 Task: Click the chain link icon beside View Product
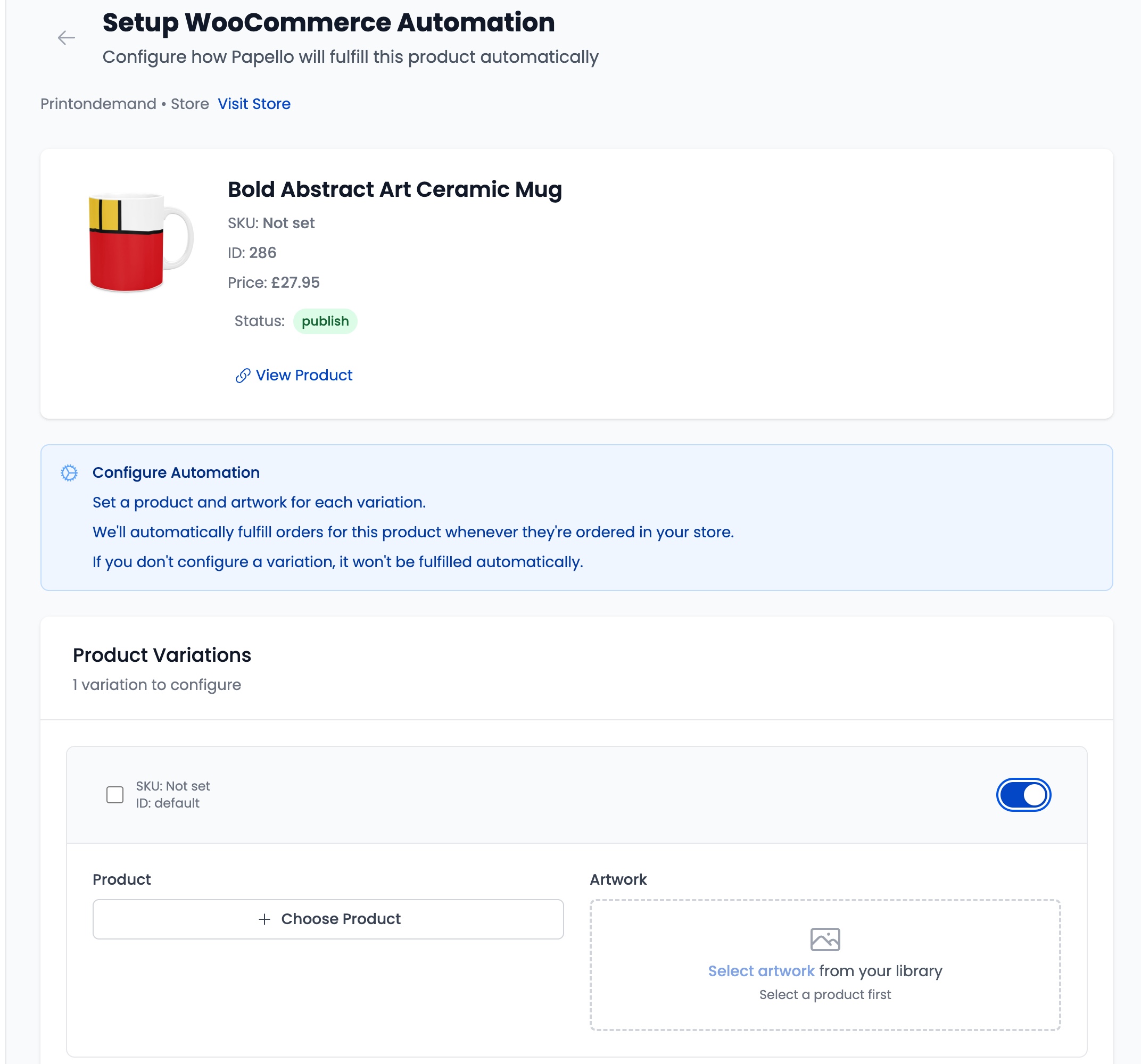coord(243,376)
